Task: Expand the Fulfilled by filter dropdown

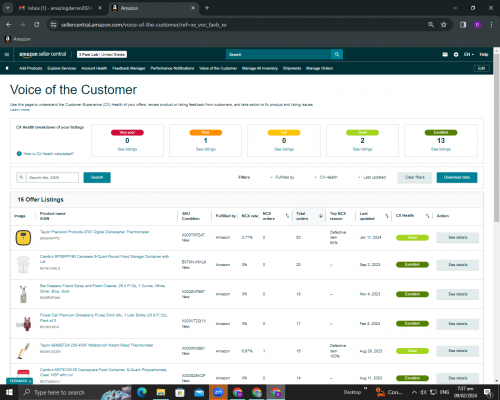Action: (x=282, y=177)
